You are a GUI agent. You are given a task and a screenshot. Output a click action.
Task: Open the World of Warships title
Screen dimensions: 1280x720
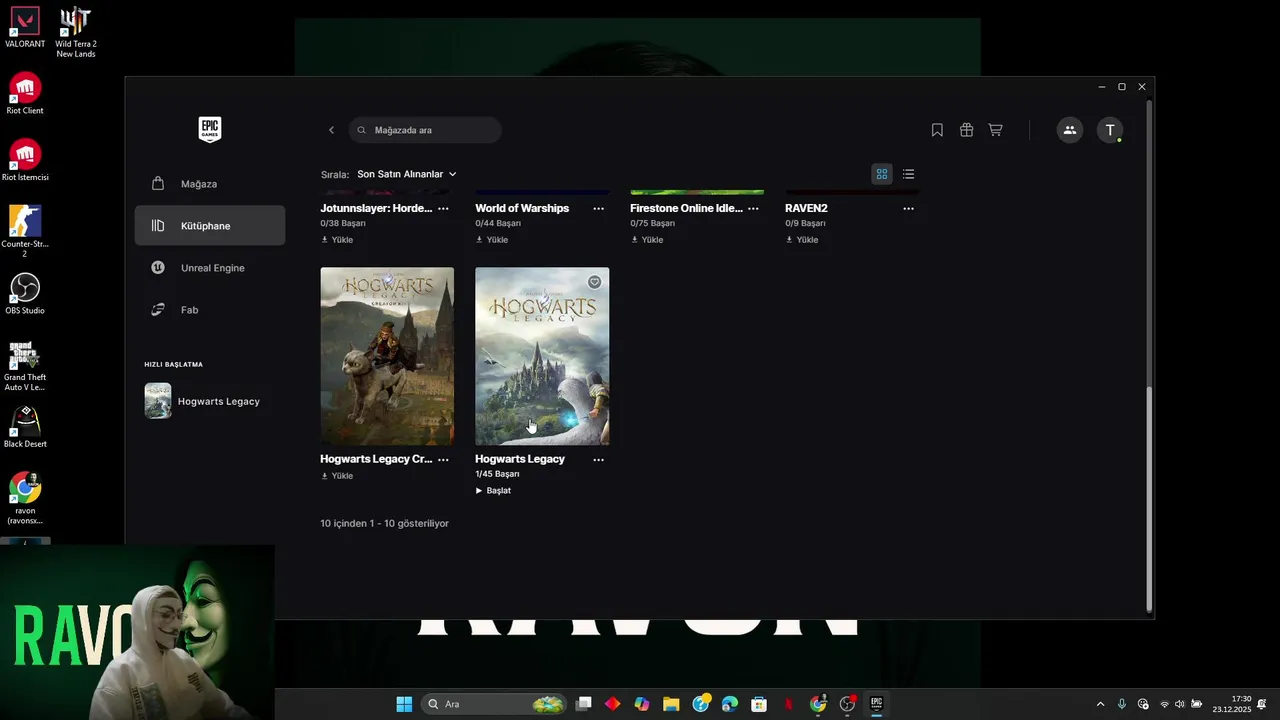click(522, 208)
